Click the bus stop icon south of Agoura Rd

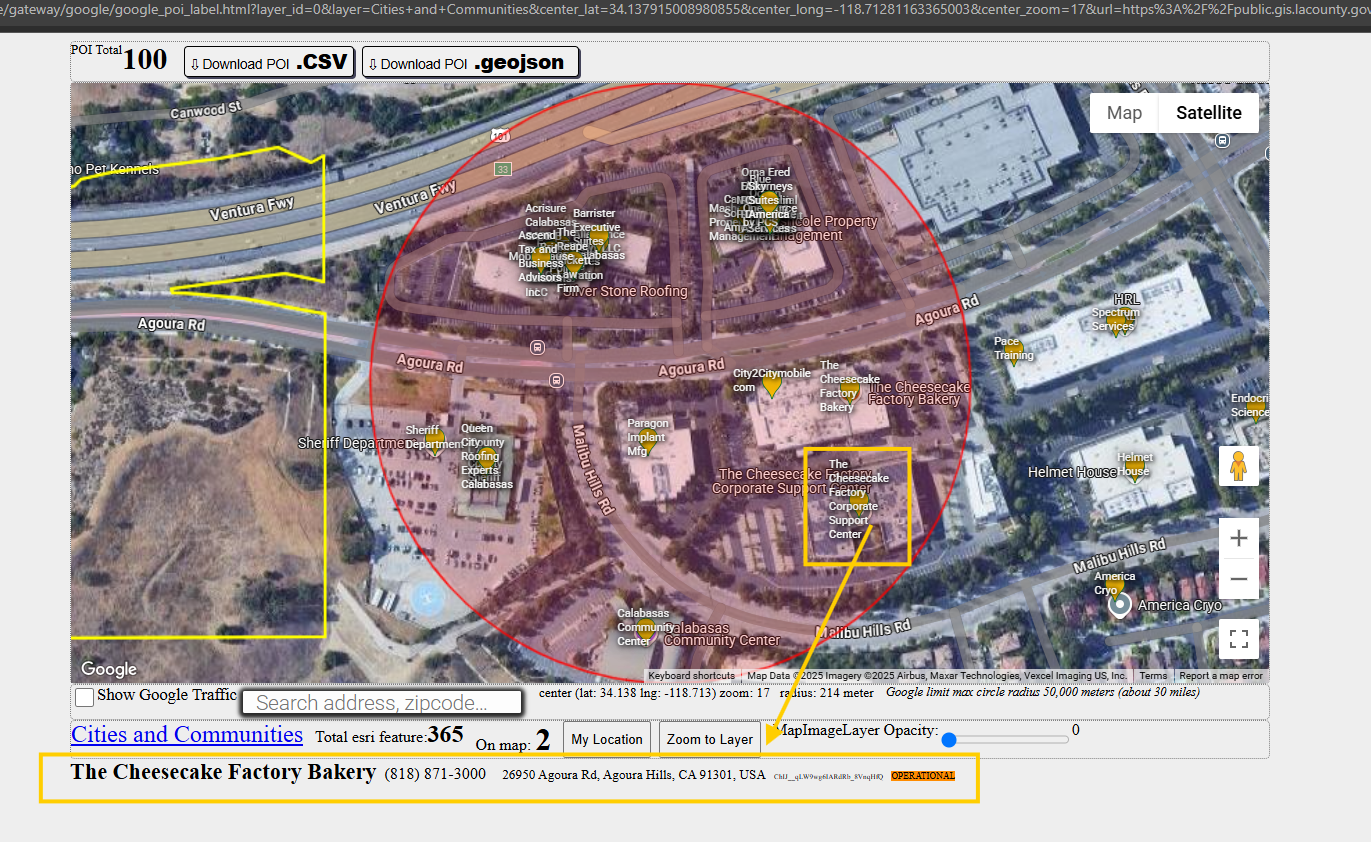click(x=557, y=380)
